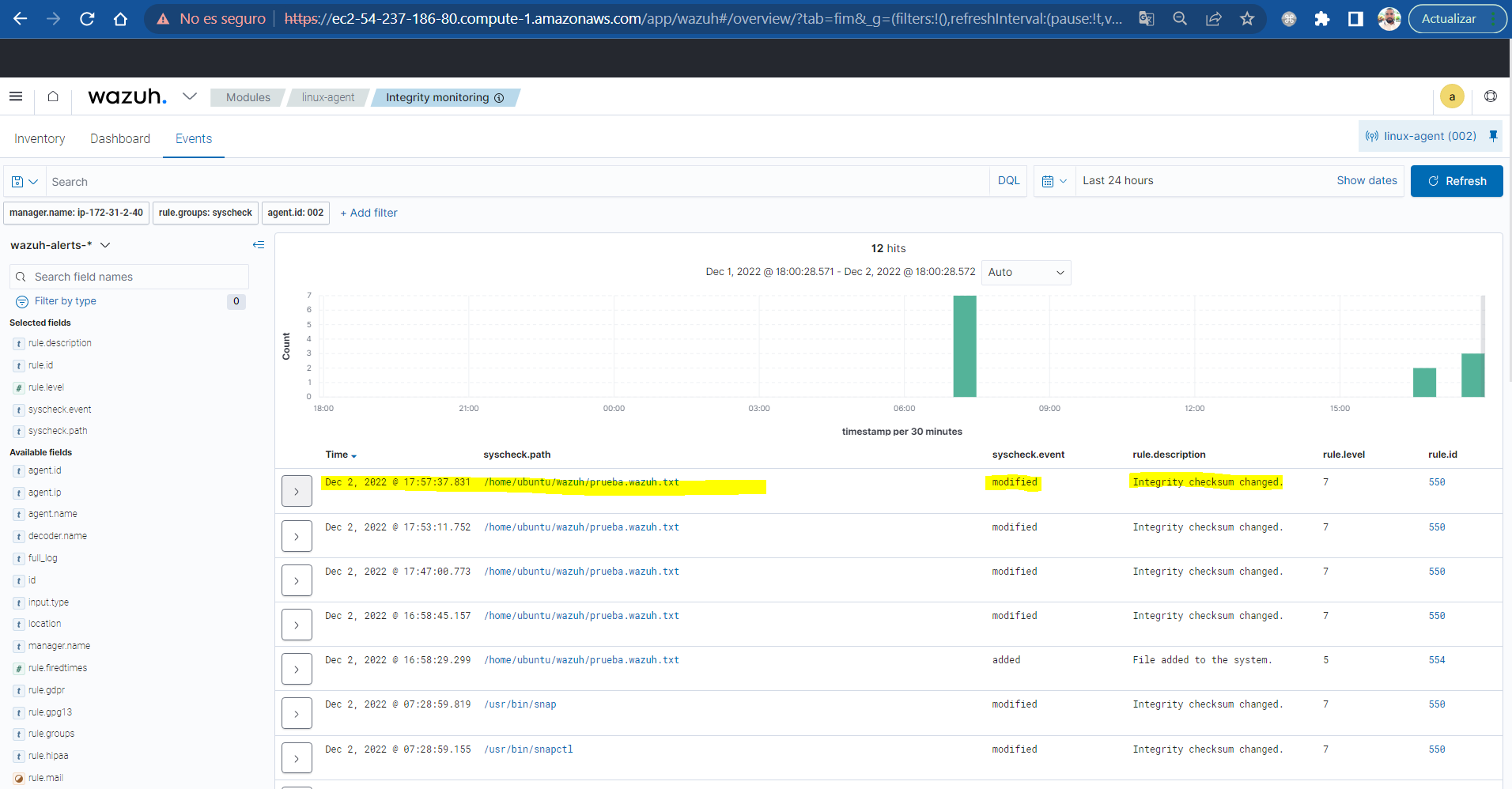Open the calendar date picker icon

point(1049,181)
